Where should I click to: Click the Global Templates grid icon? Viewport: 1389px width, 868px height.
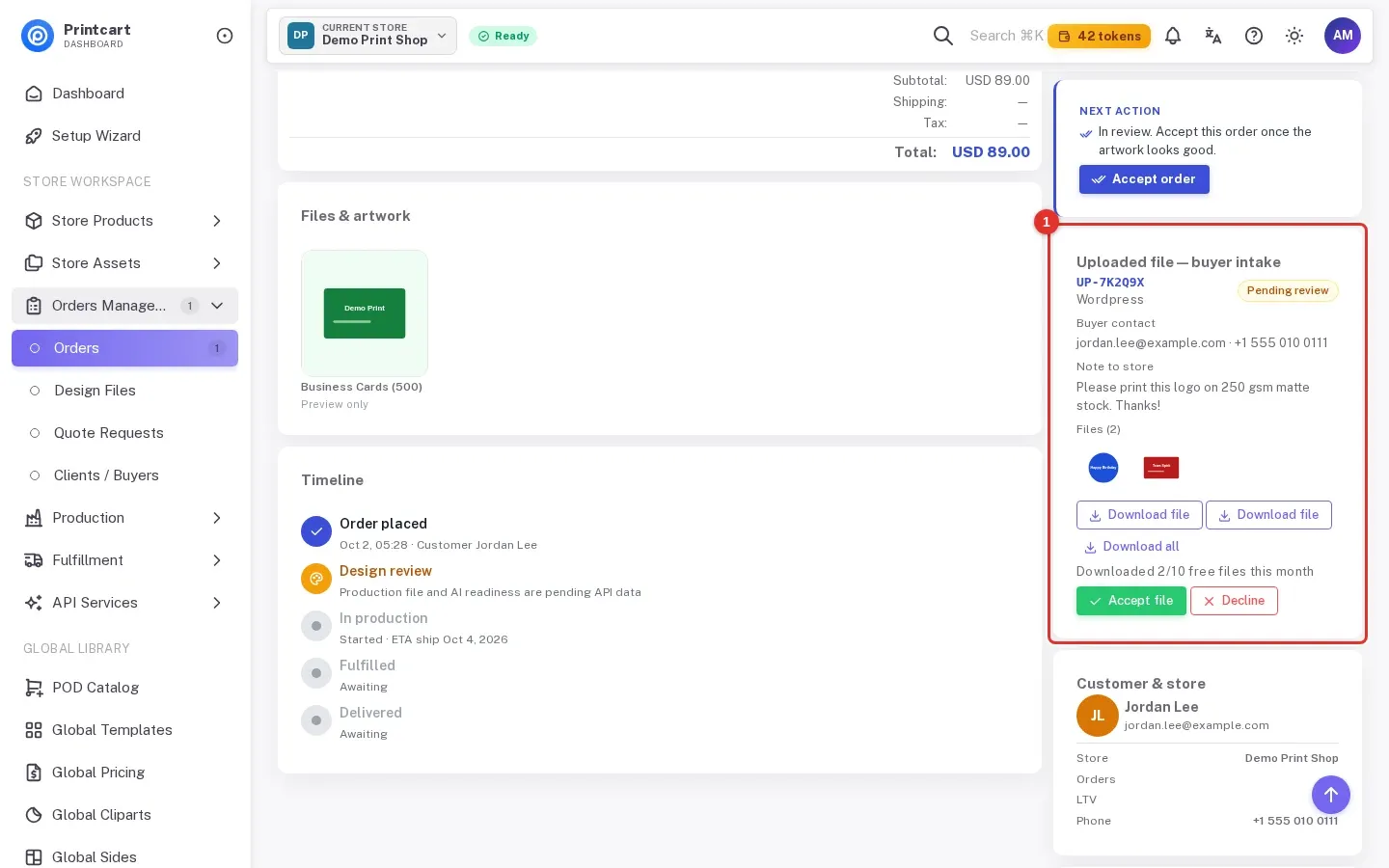34,730
